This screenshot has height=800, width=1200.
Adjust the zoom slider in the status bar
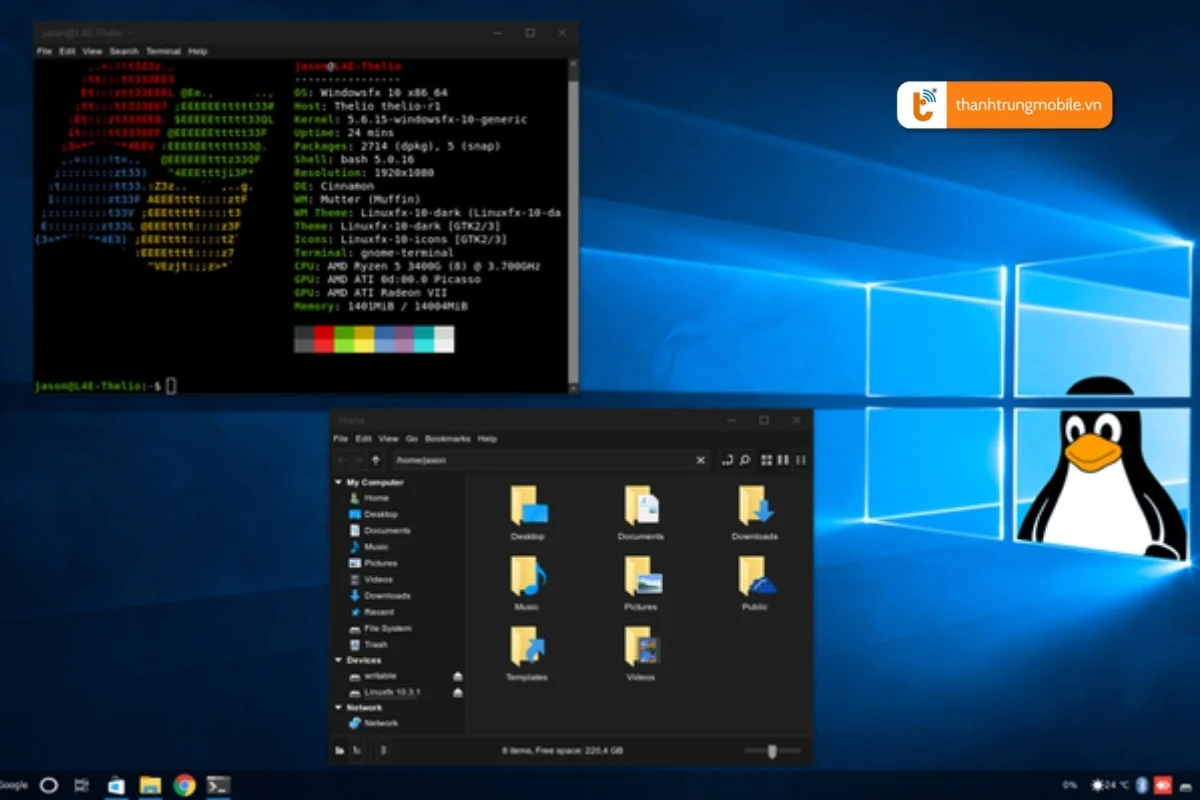[x=772, y=750]
